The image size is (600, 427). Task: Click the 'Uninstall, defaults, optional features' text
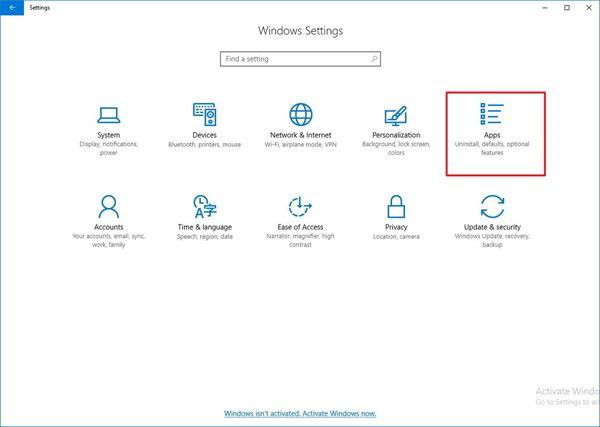click(x=492, y=149)
